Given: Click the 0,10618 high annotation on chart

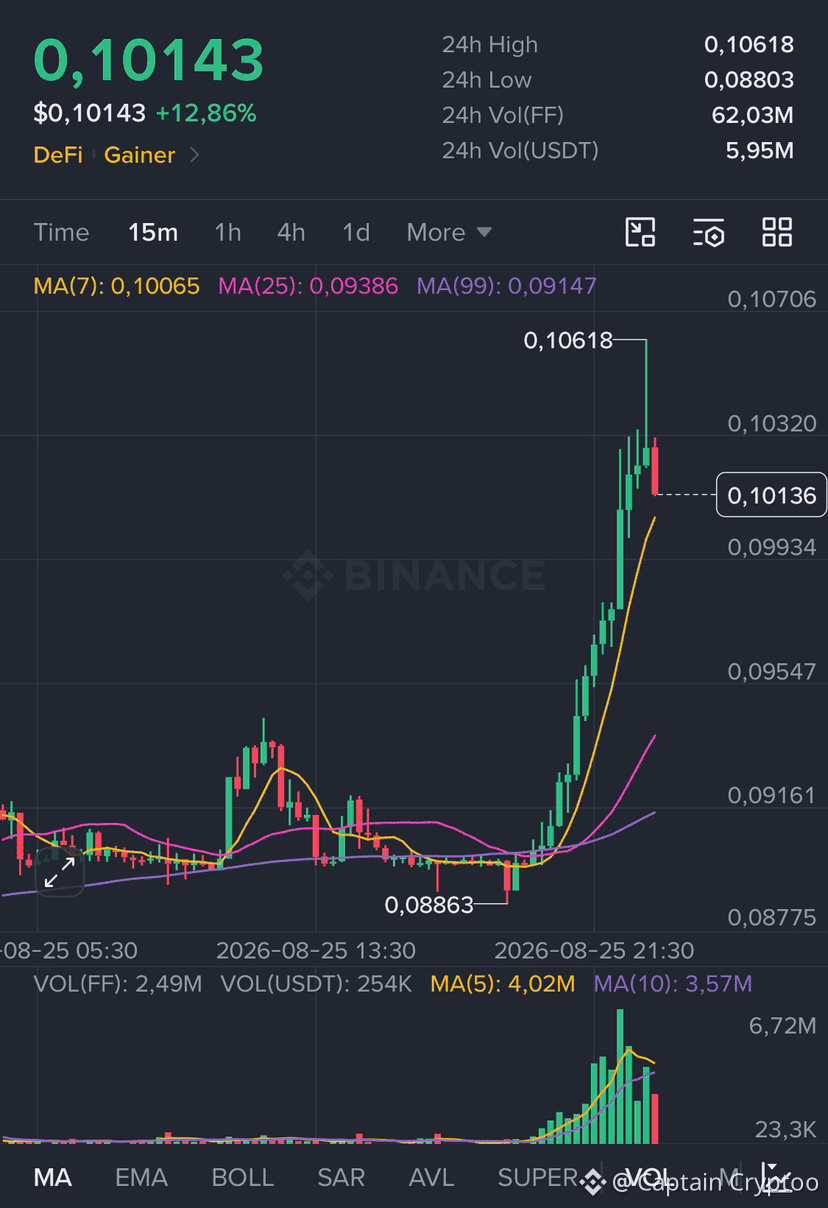Looking at the screenshot, I should [568, 341].
